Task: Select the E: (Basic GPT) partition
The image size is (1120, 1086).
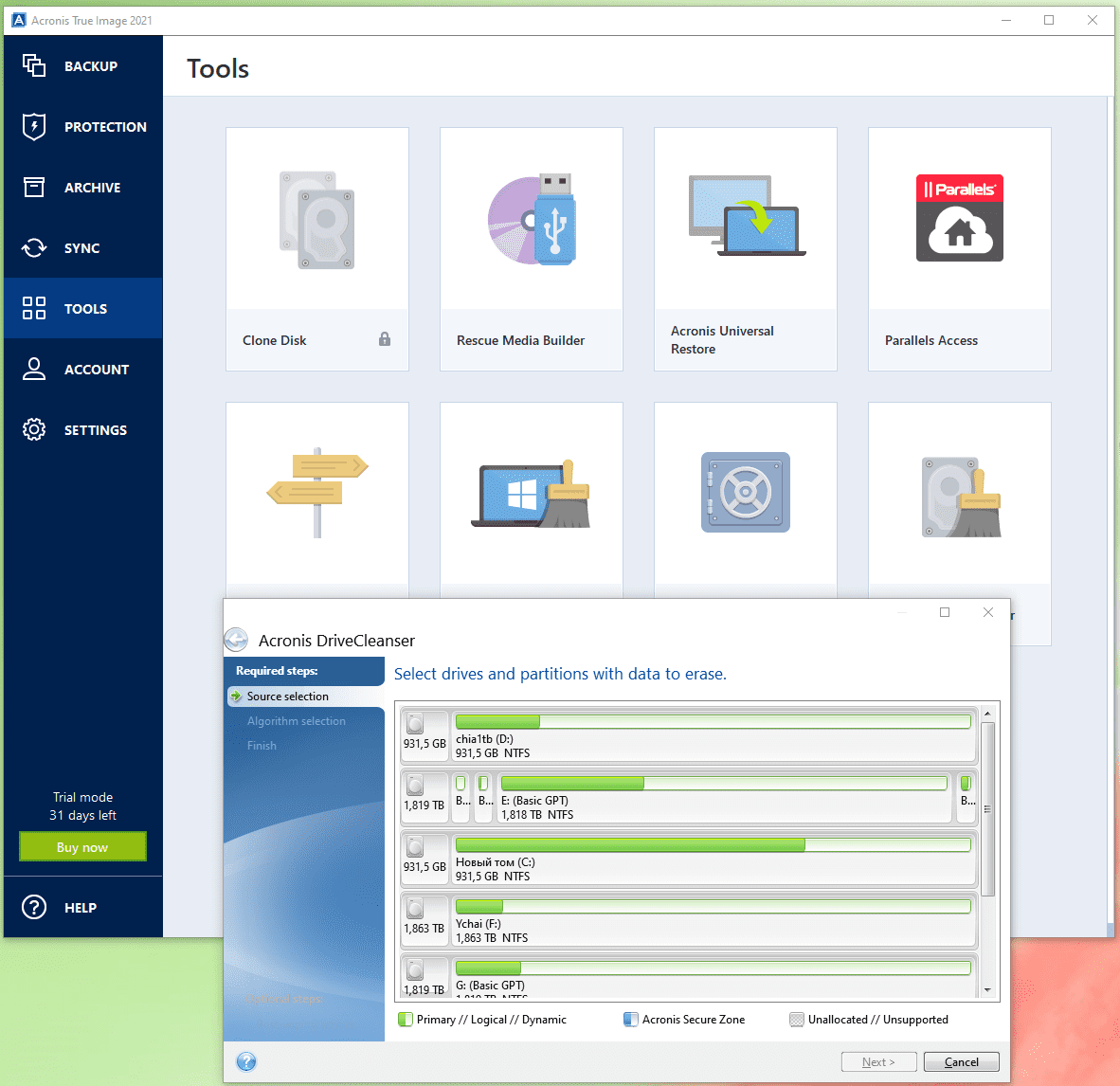Action: pos(724,797)
